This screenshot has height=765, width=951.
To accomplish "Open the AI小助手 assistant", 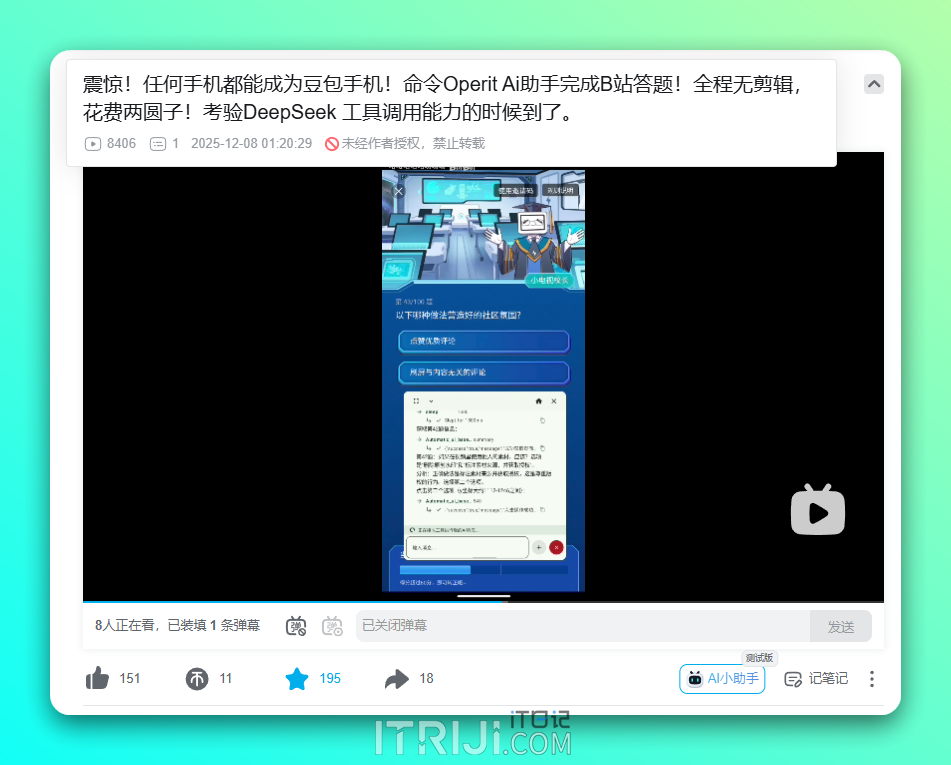I will (x=722, y=678).
